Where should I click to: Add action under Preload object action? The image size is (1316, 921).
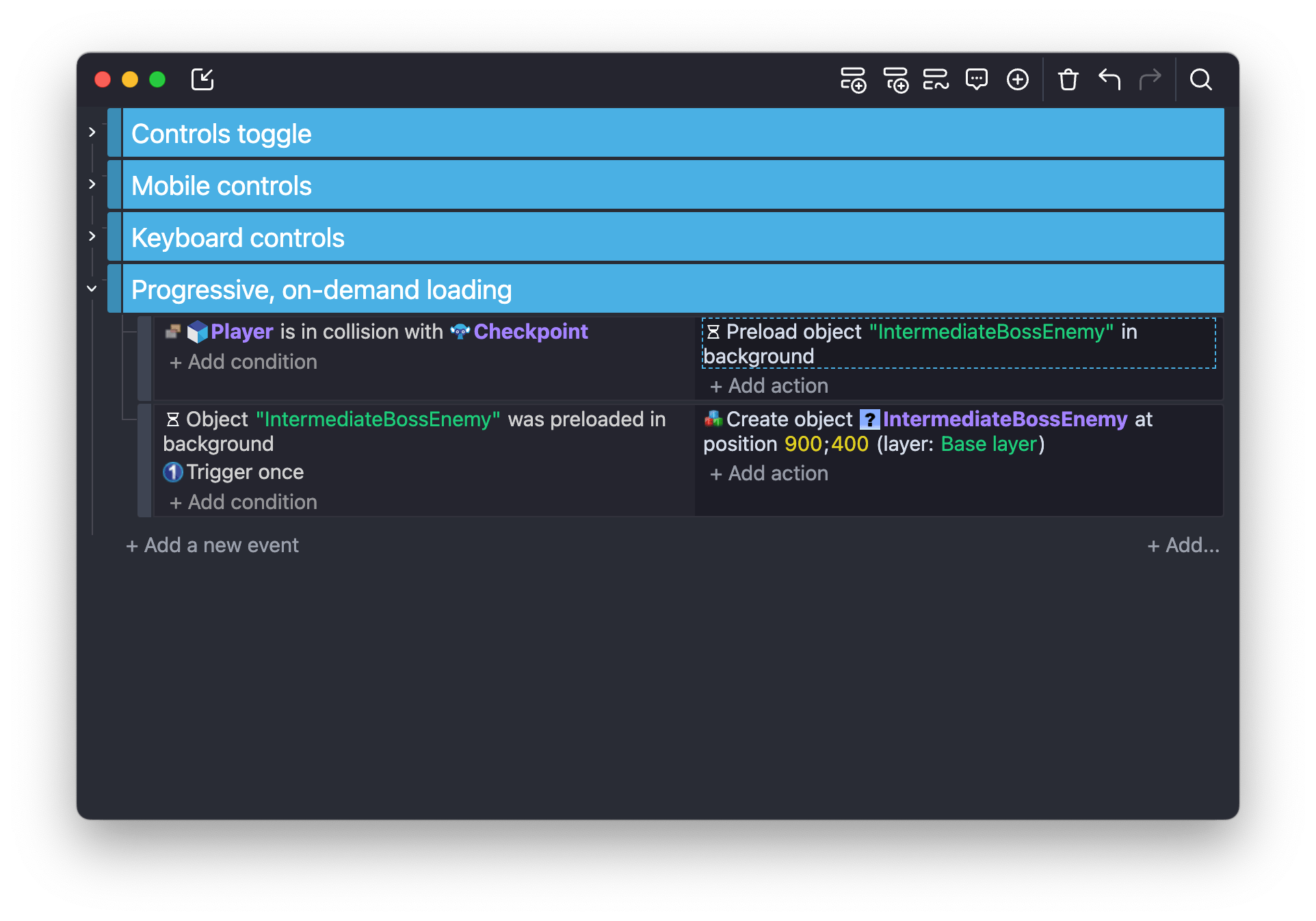click(769, 386)
